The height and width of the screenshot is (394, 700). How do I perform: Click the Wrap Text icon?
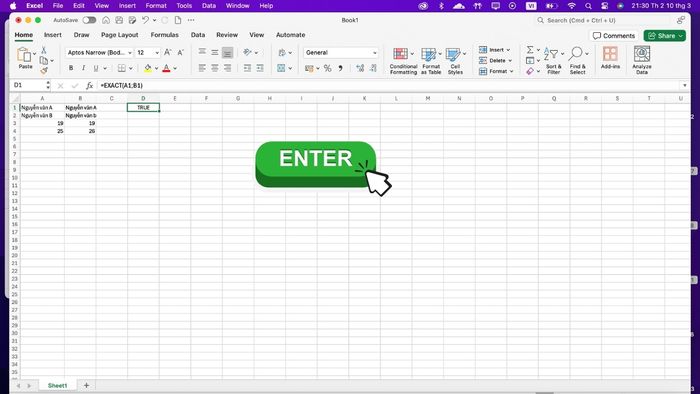(282, 53)
